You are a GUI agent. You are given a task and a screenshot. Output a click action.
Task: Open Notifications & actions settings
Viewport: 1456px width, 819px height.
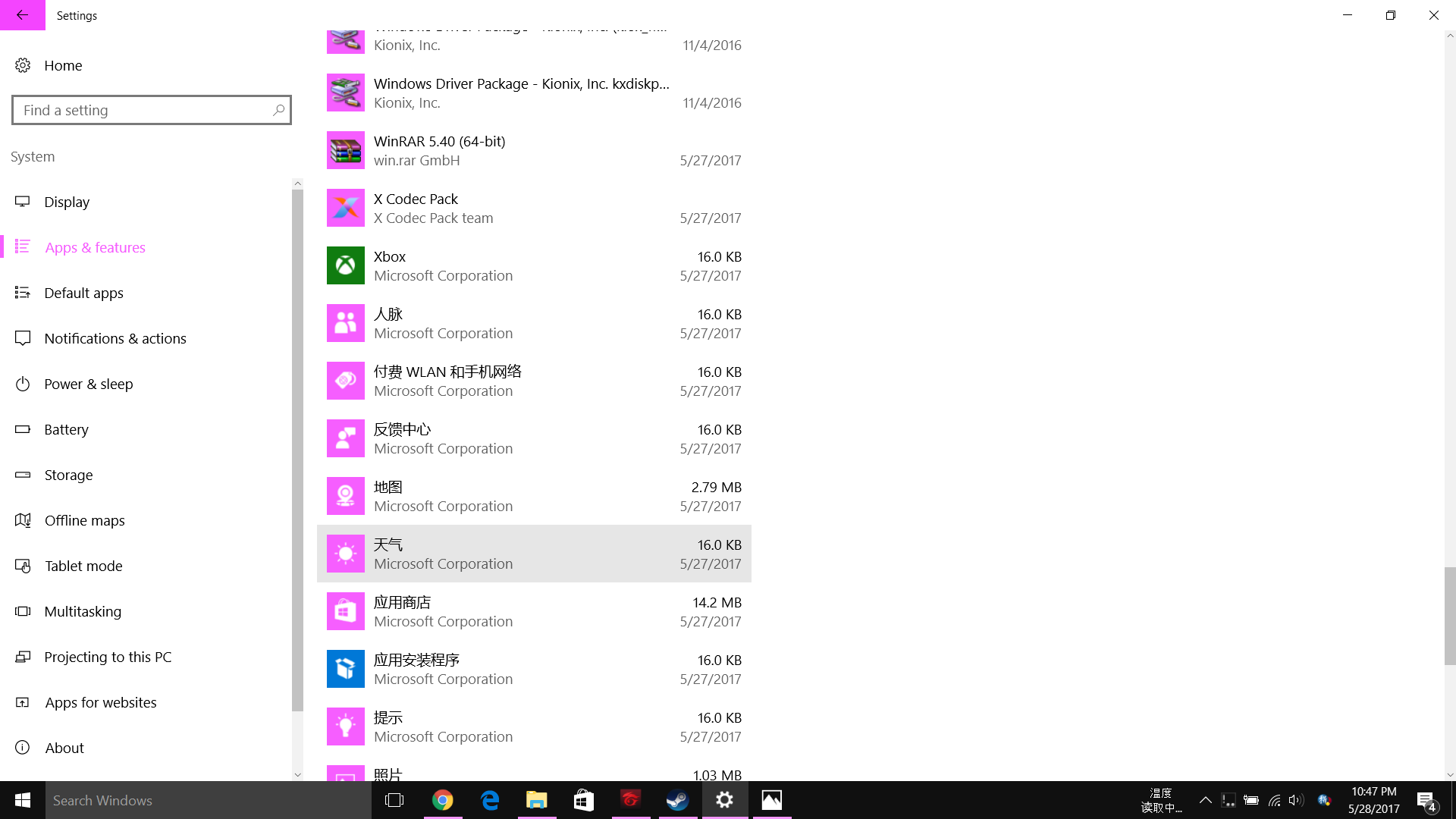(146, 338)
